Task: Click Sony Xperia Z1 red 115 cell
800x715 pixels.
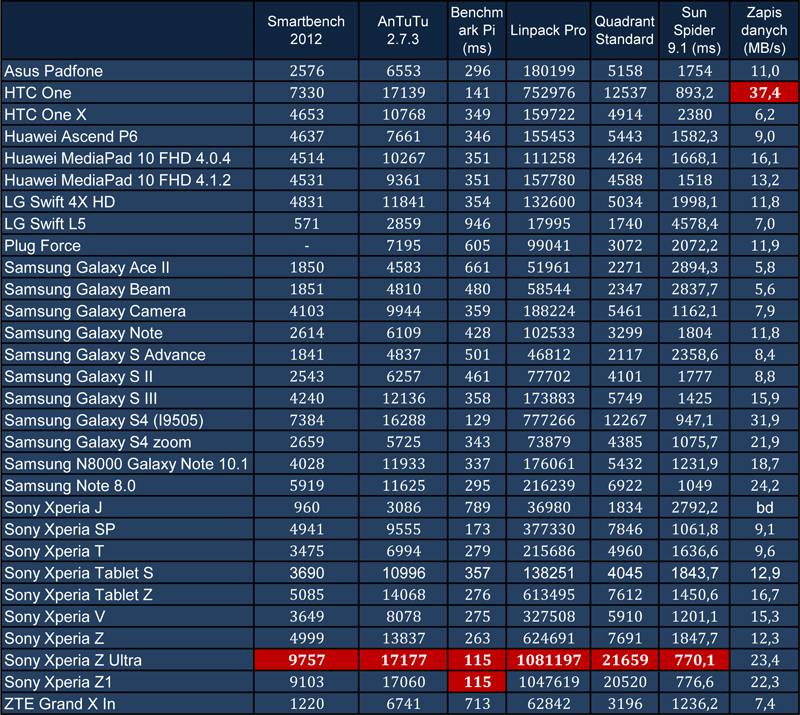Action: (477, 682)
